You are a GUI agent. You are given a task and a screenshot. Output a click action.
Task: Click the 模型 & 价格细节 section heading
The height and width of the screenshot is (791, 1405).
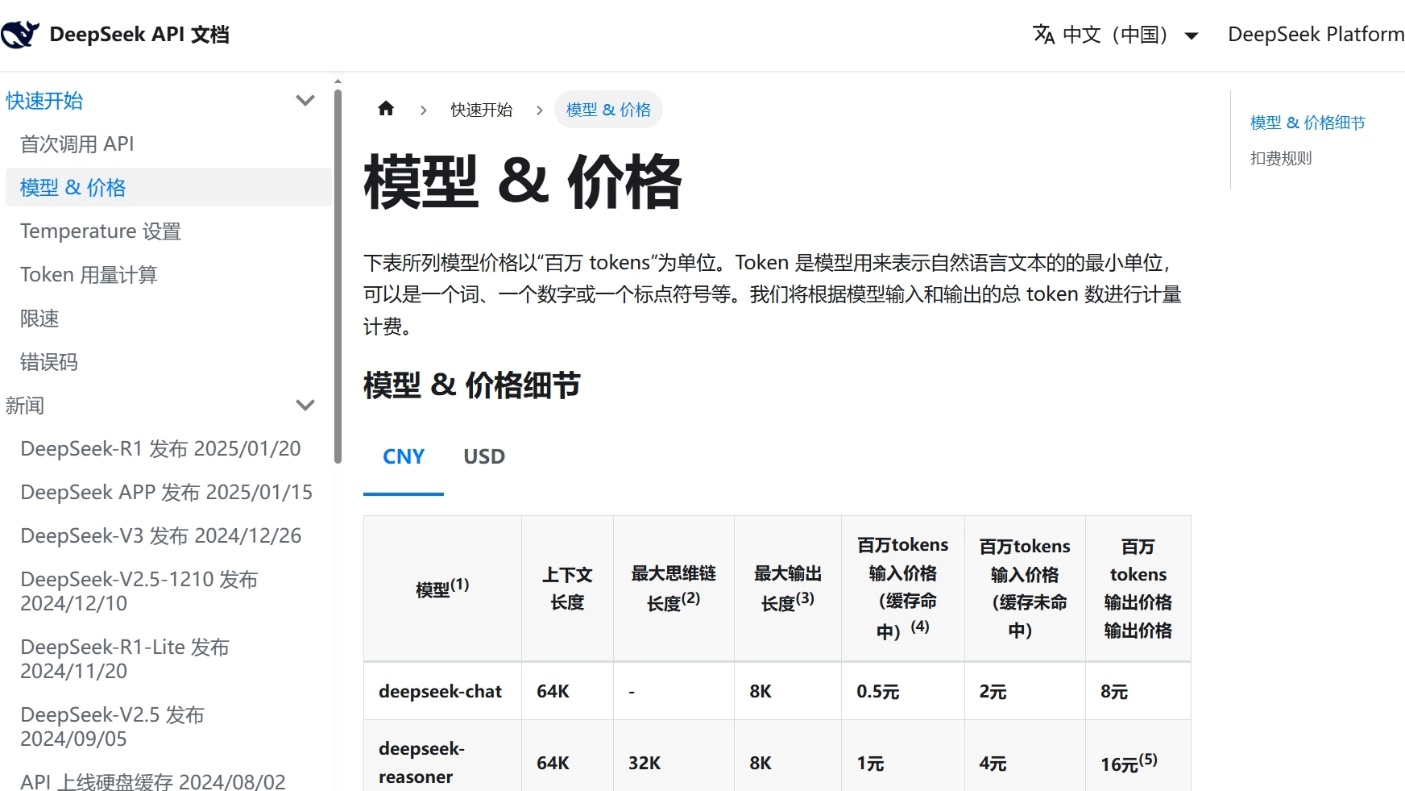(472, 385)
